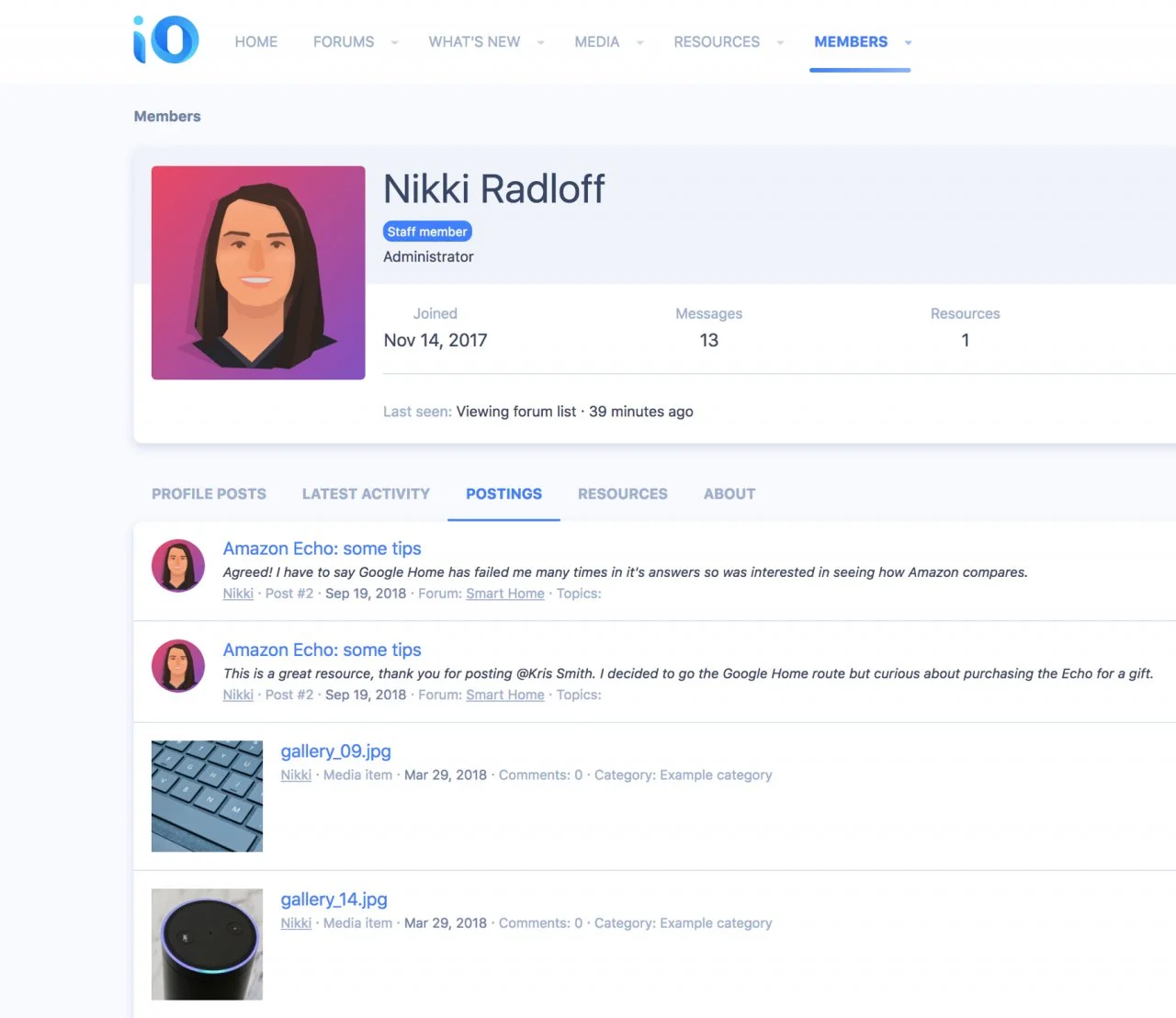Switch to the Latest Activity tab

coord(366,493)
